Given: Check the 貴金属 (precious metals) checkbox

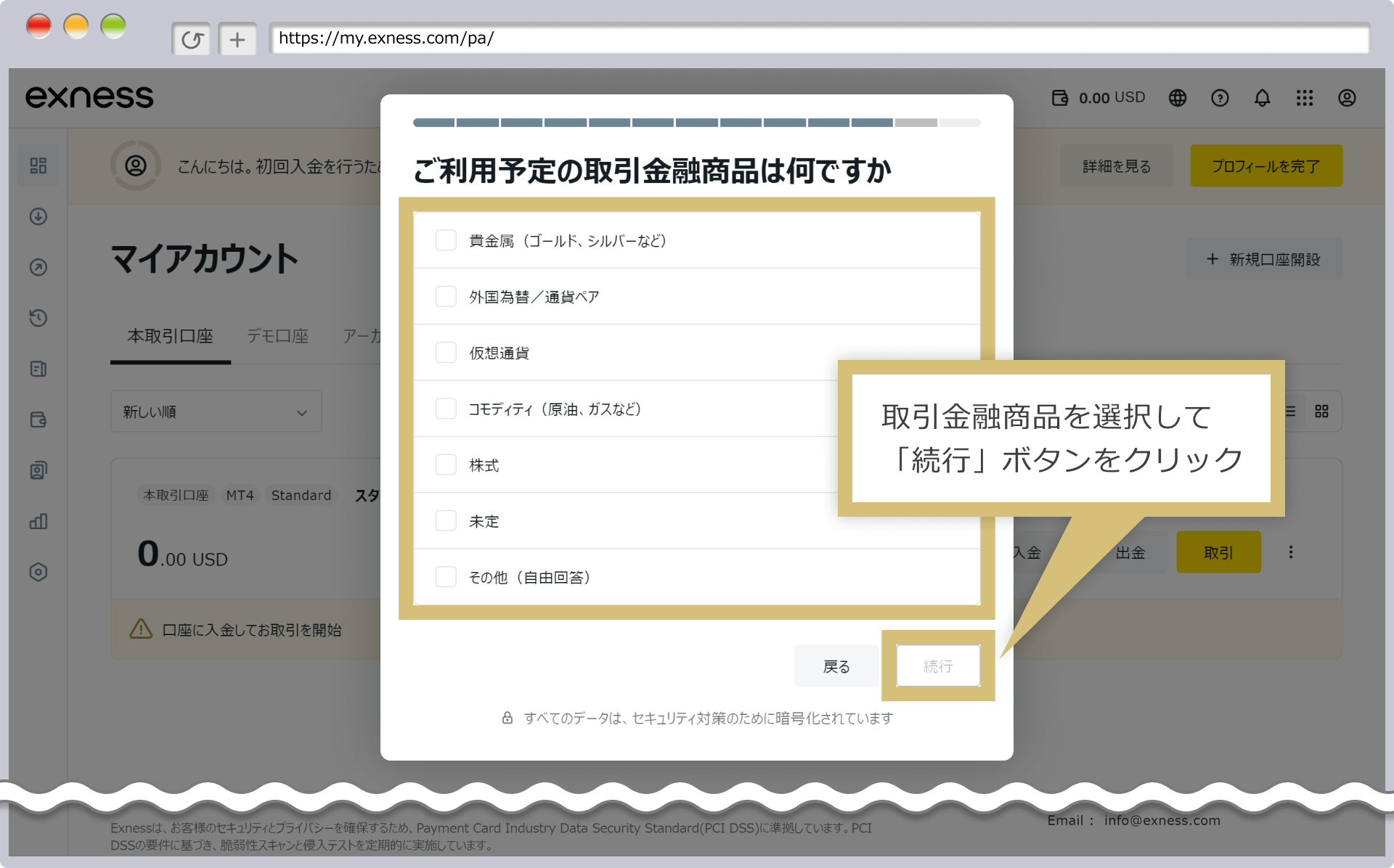Looking at the screenshot, I should point(446,240).
